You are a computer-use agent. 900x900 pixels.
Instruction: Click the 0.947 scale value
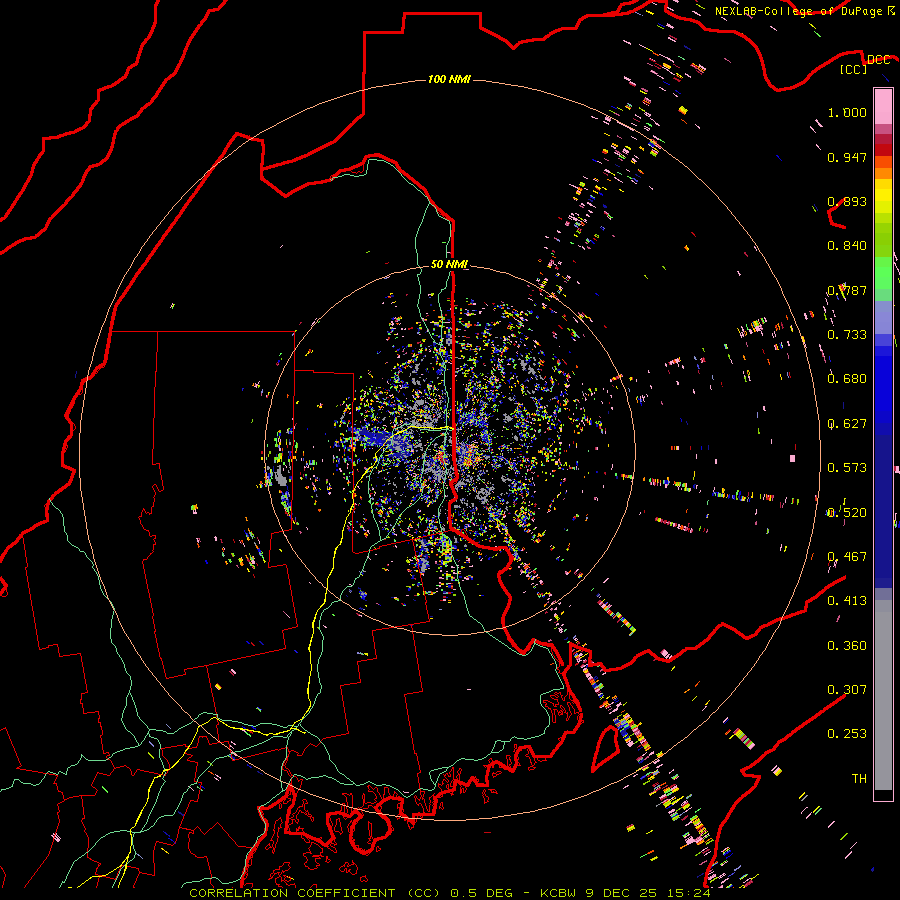click(x=847, y=157)
